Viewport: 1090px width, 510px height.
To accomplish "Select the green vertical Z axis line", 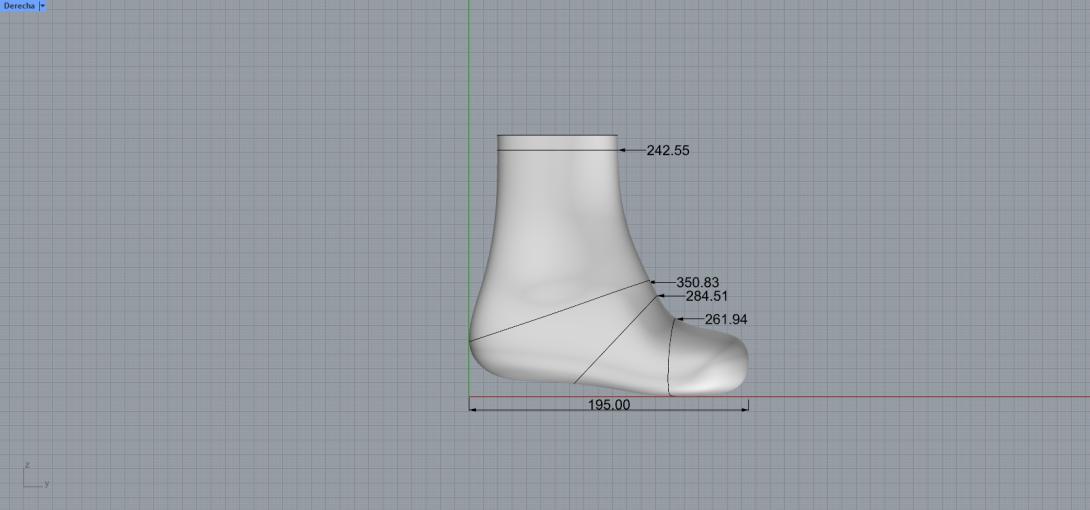I will [x=469, y=80].
